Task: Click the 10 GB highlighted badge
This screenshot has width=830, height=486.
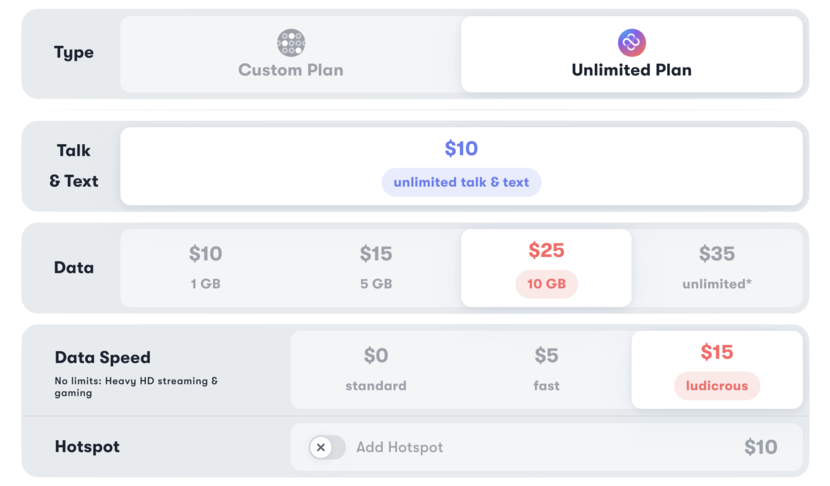Action: click(546, 284)
